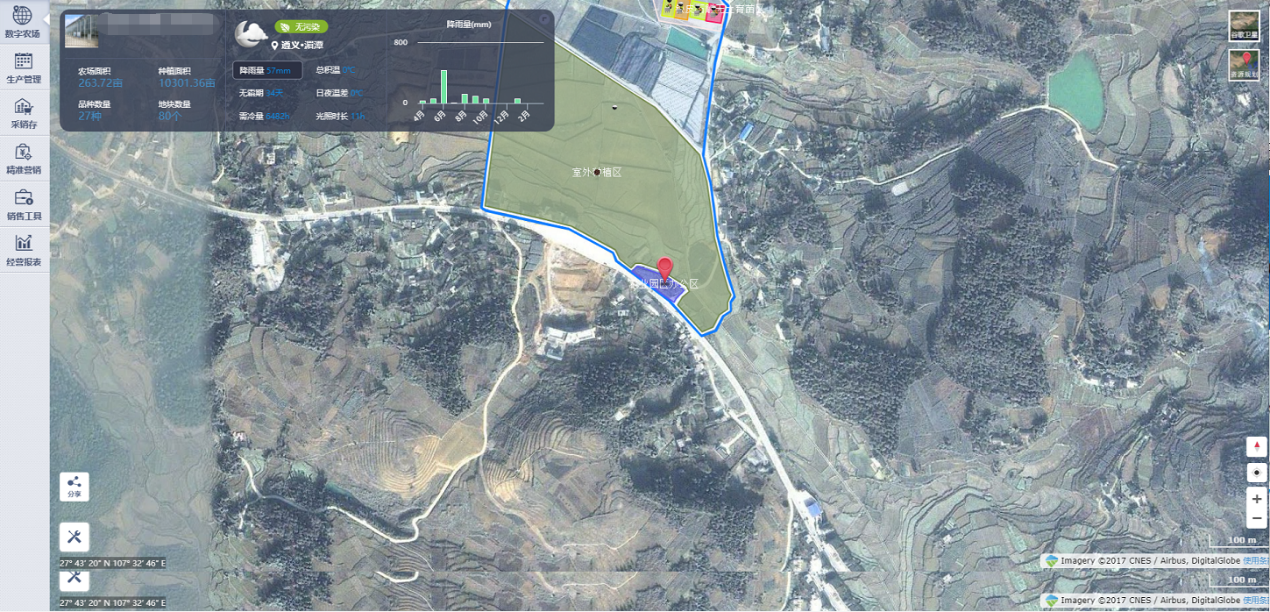Viewport: 1270px width, 612px height.
Task: Open the 数字农场 sidebar item
Action: [23, 22]
